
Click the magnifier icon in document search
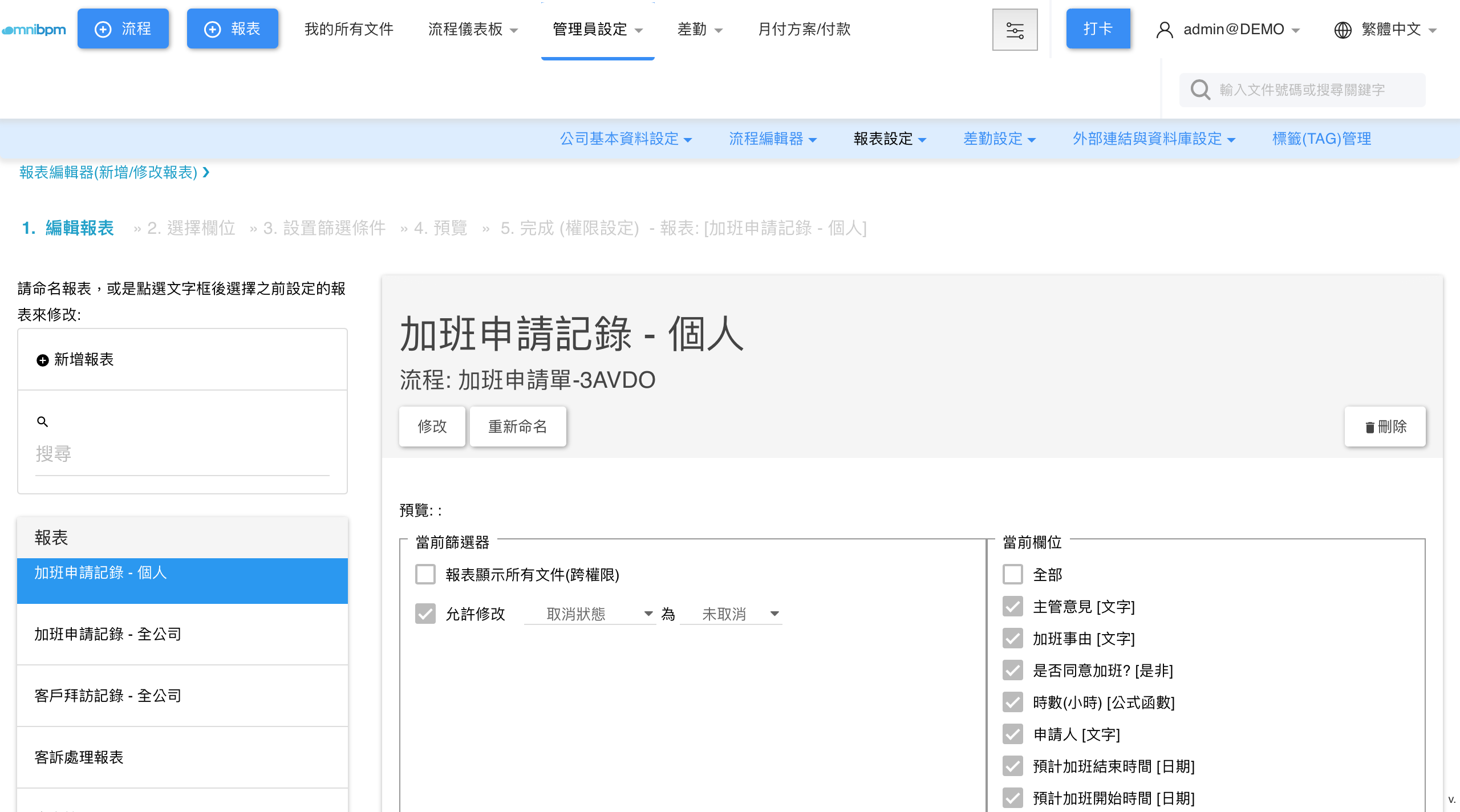[x=1200, y=90]
